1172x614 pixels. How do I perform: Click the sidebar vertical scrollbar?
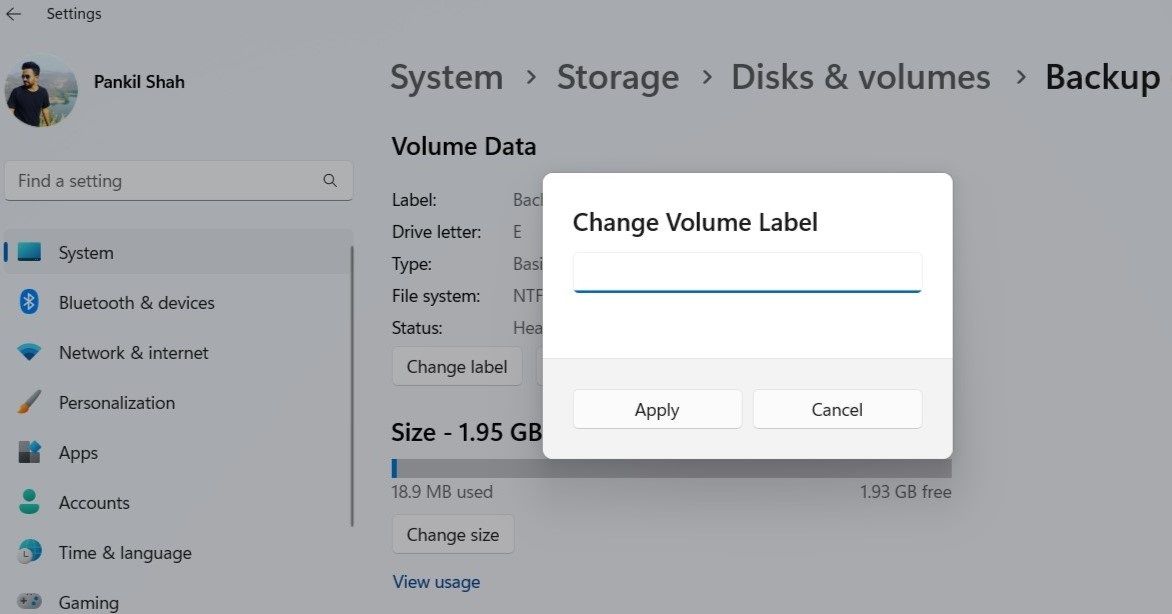point(352,386)
